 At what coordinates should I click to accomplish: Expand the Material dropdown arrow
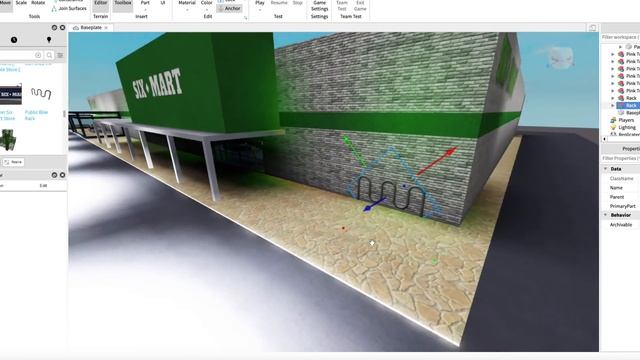[187, 10]
